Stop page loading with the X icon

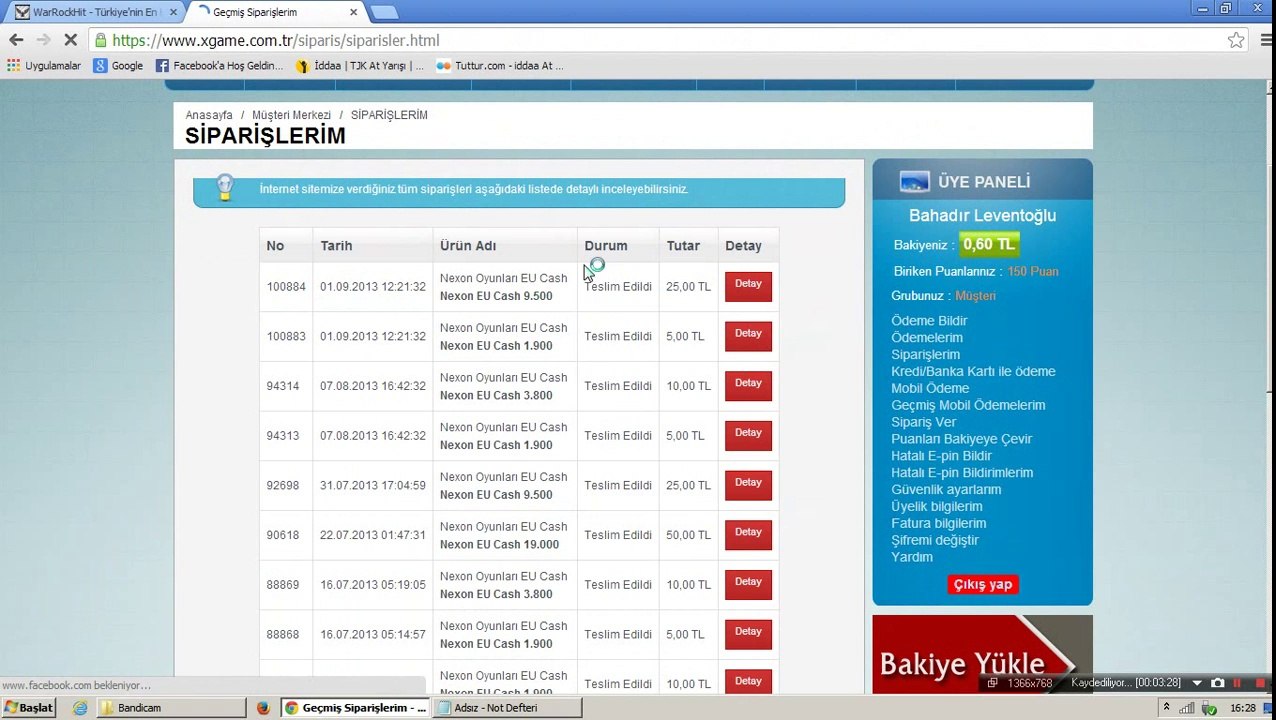coord(71,40)
